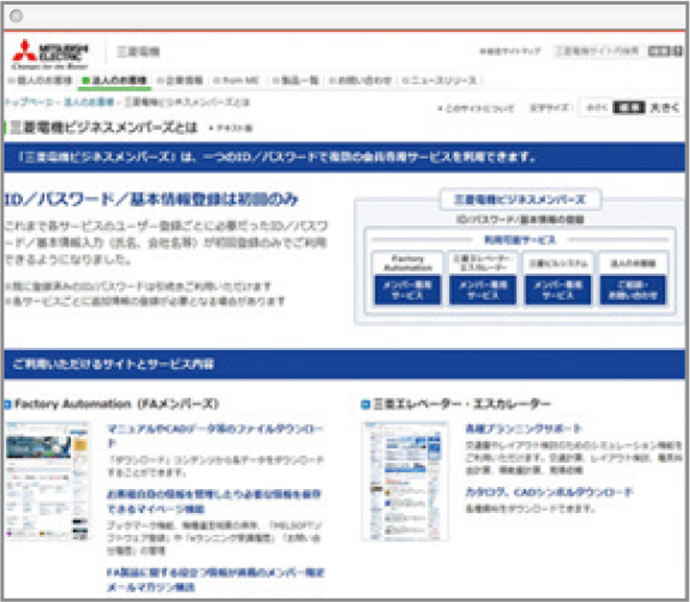Open the お問い合わせ navigation tab
Viewport: 690px width, 602px height.
coord(361,81)
